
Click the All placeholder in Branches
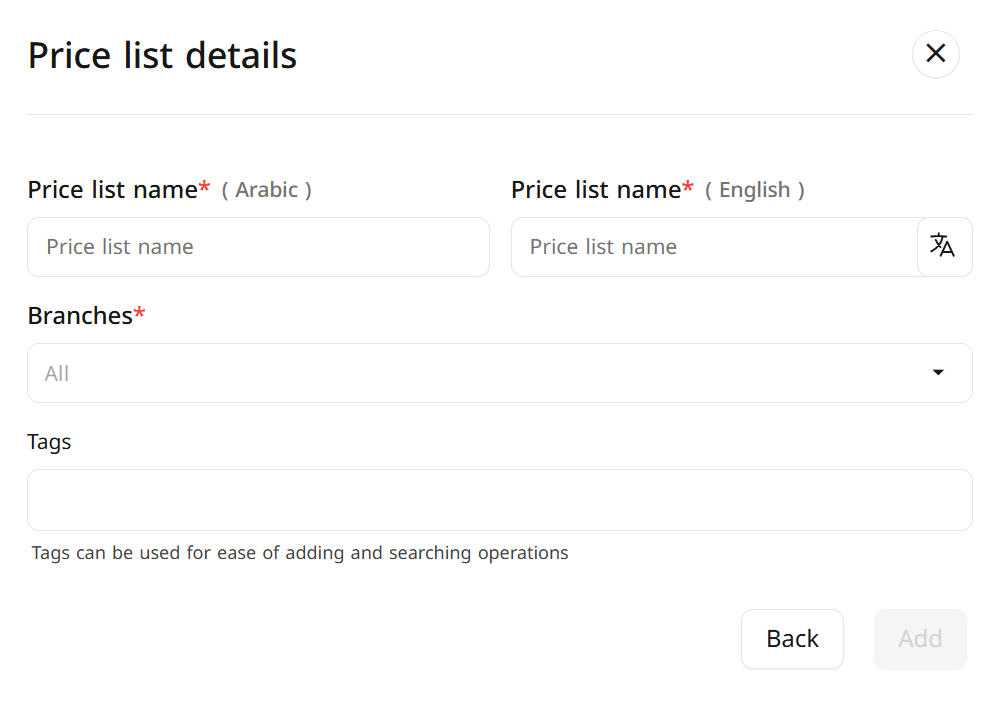click(x=57, y=373)
